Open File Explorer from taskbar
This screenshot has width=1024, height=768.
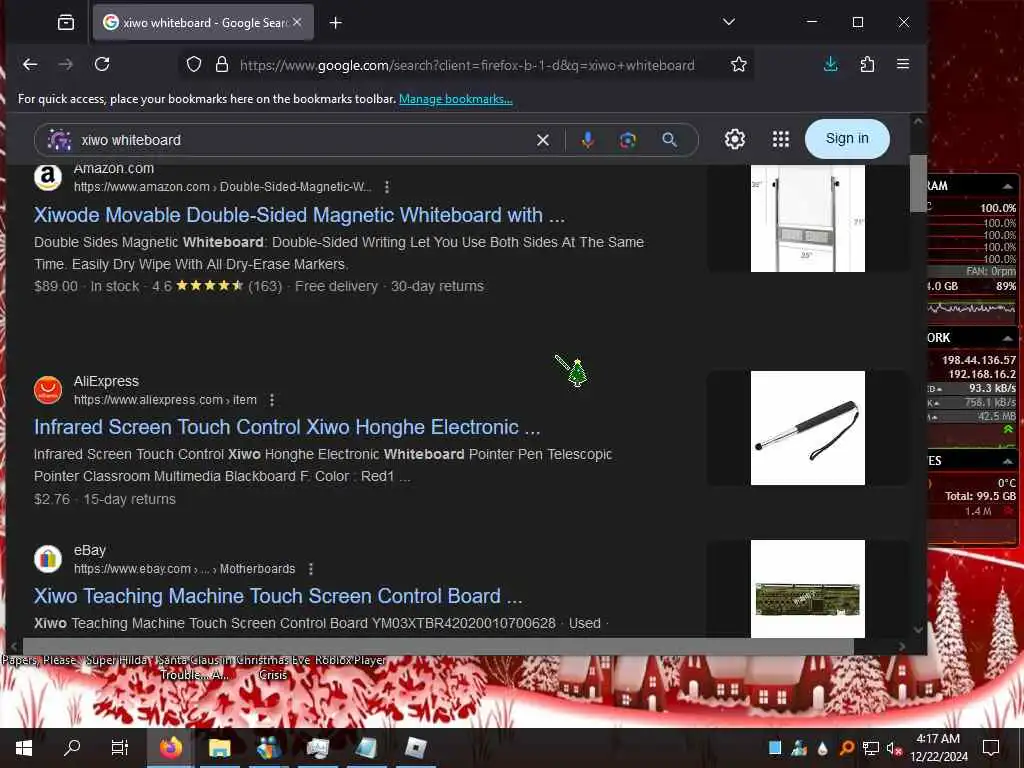click(219, 748)
